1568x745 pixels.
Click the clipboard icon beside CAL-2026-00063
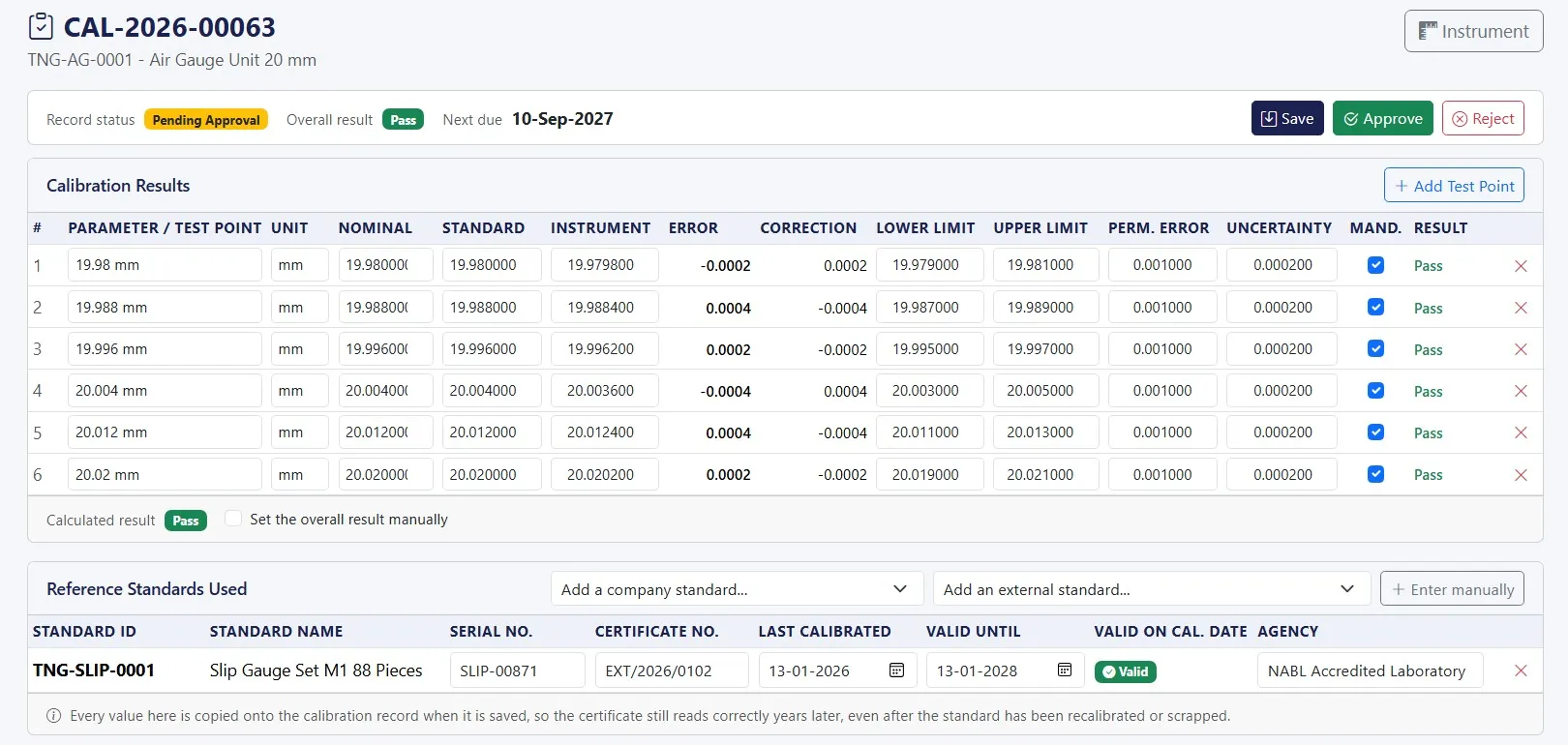(x=41, y=26)
